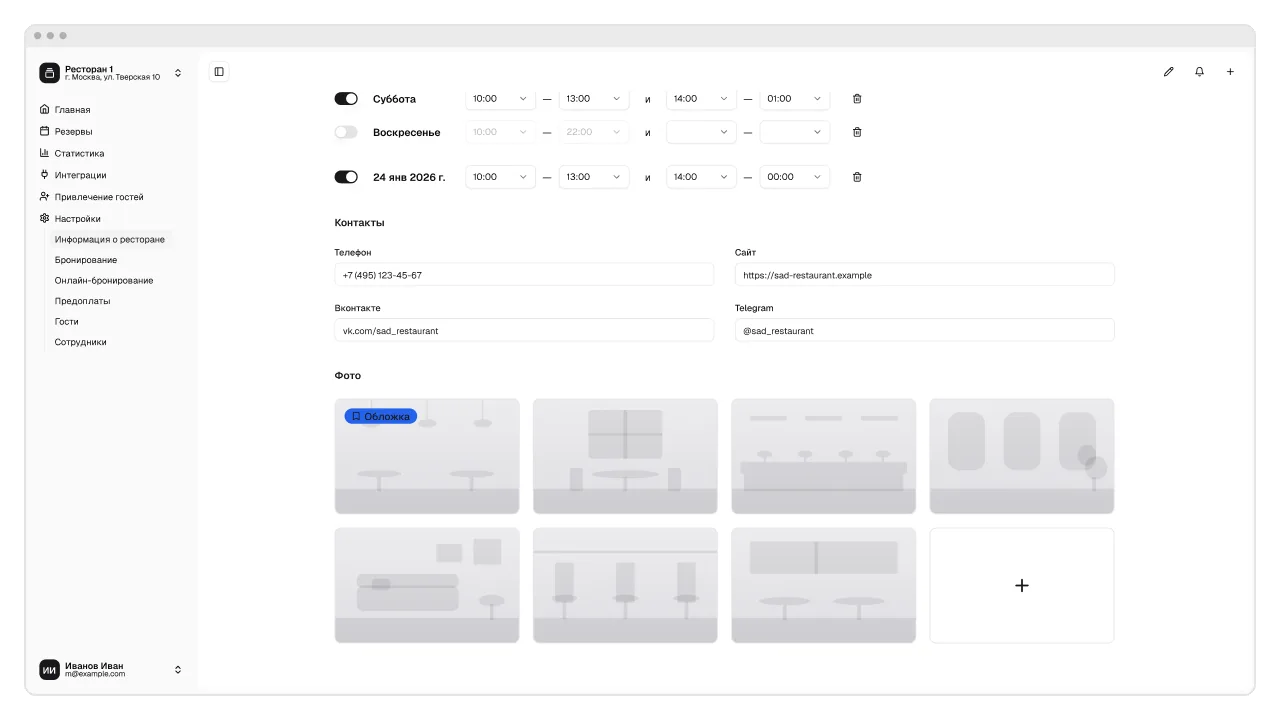Delete the 24 янв 2026 г. row
The width and height of the screenshot is (1280, 720).
point(857,177)
